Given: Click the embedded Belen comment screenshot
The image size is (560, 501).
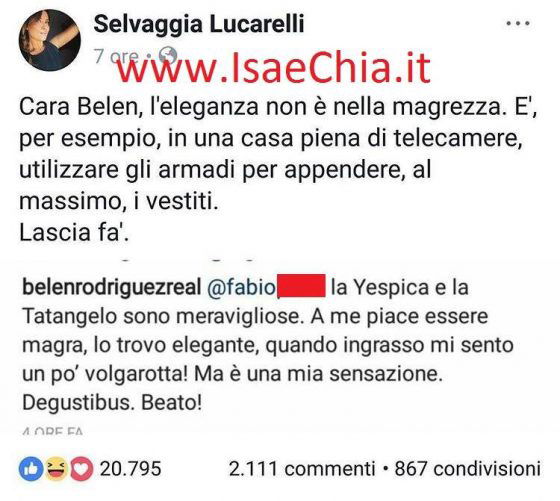Looking at the screenshot, I should click(x=275, y=348).
